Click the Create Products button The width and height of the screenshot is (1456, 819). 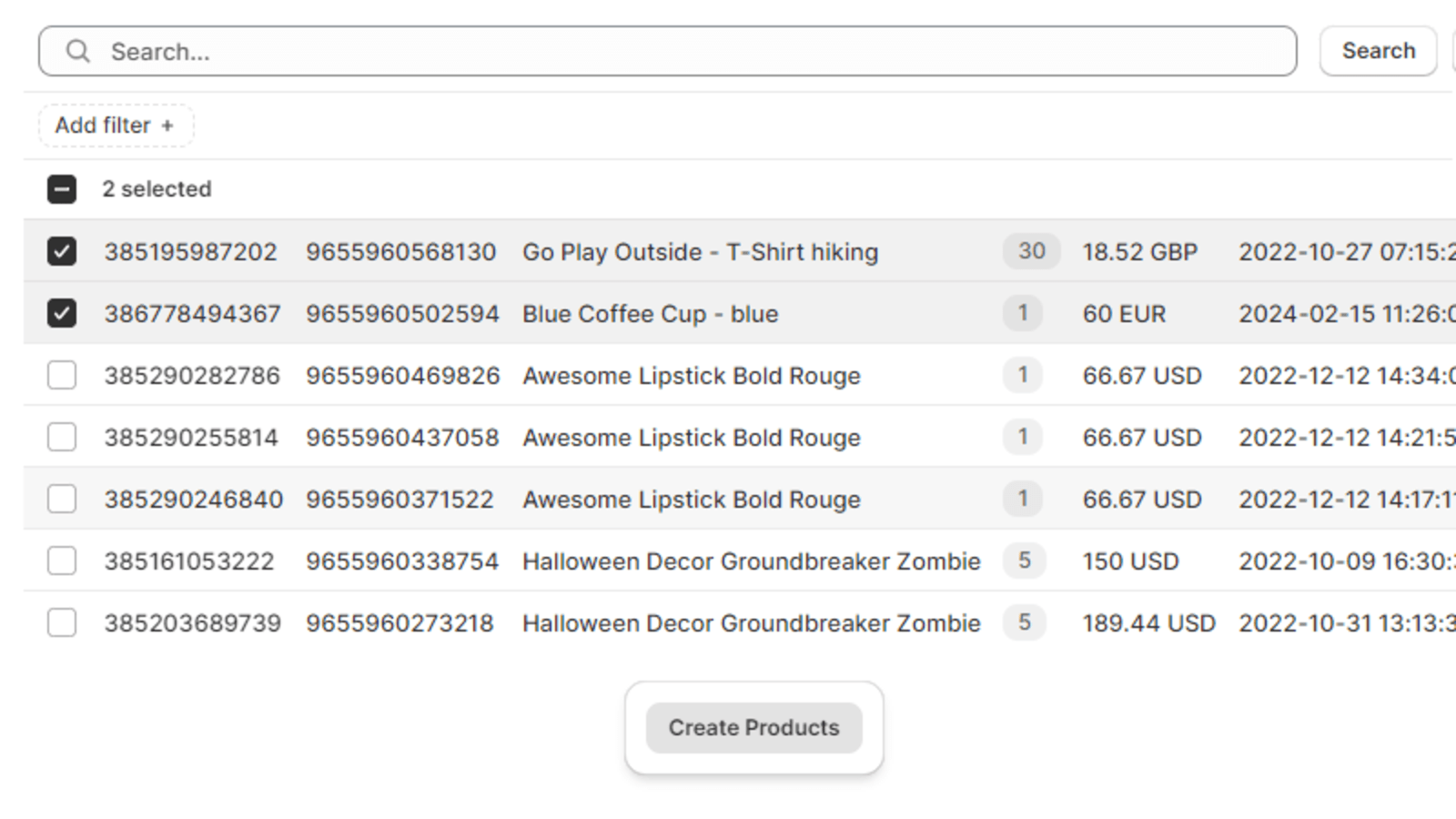pos(753,727)
